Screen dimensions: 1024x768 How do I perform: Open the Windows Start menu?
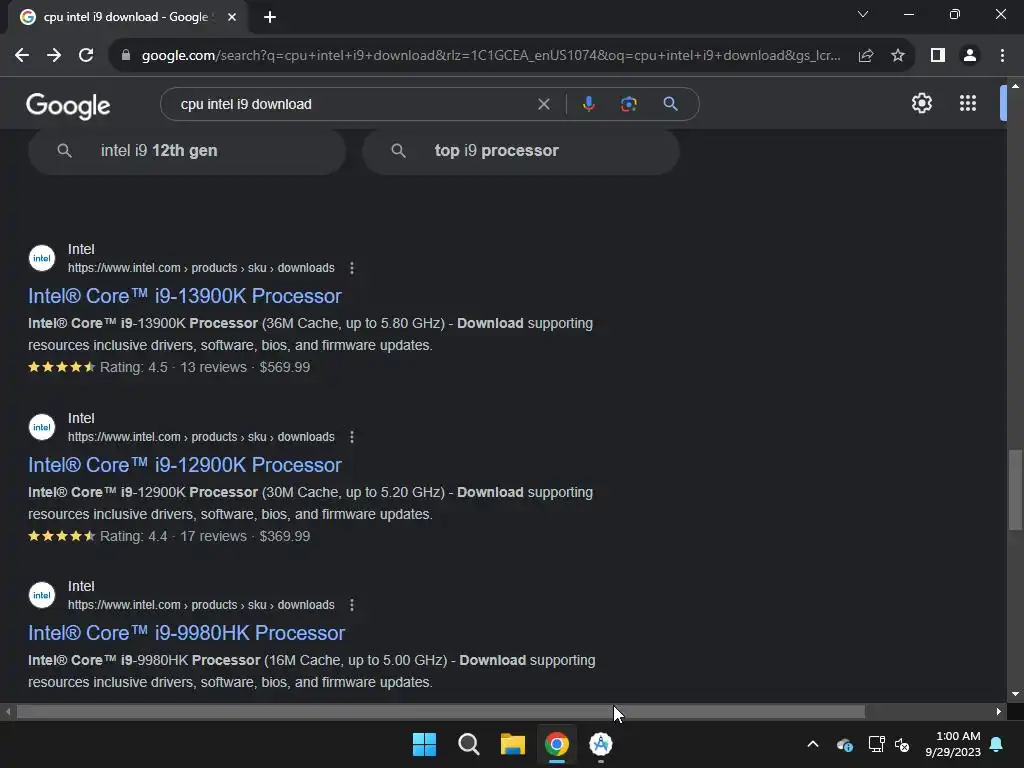pyautogui.click(x=424, y=744)
